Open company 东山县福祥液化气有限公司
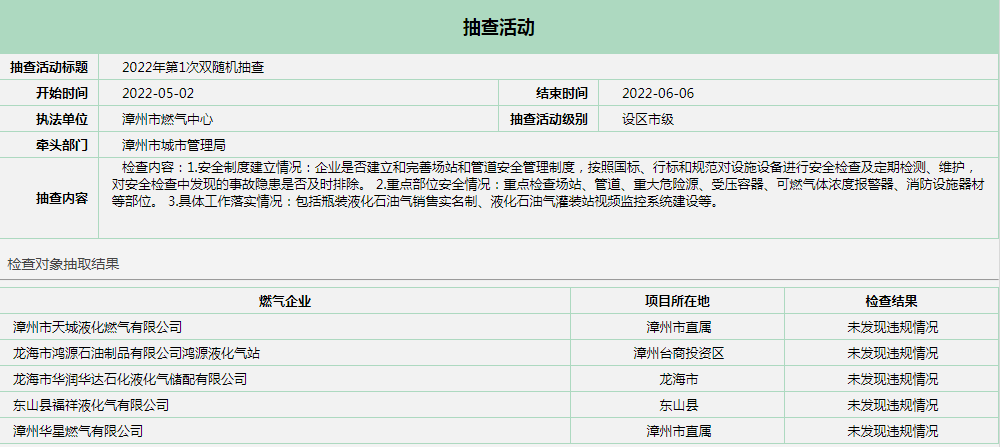 [x=91, y=405]
